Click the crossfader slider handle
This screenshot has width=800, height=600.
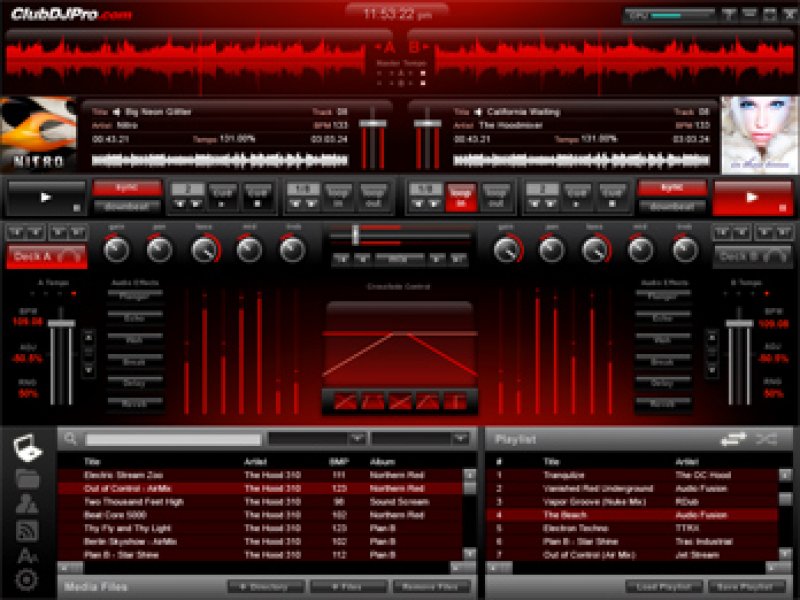point(356,235)
